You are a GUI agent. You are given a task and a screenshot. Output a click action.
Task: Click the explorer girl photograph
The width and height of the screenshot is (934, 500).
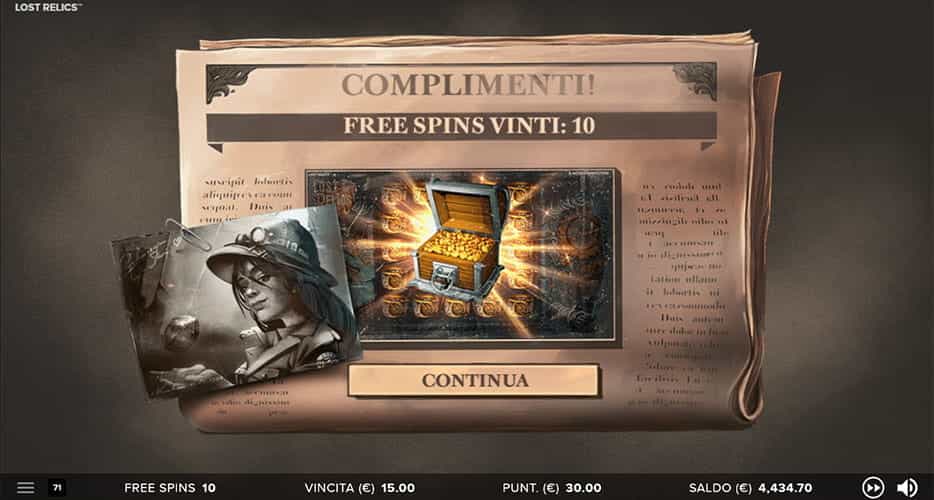click(x=237, y=300)
